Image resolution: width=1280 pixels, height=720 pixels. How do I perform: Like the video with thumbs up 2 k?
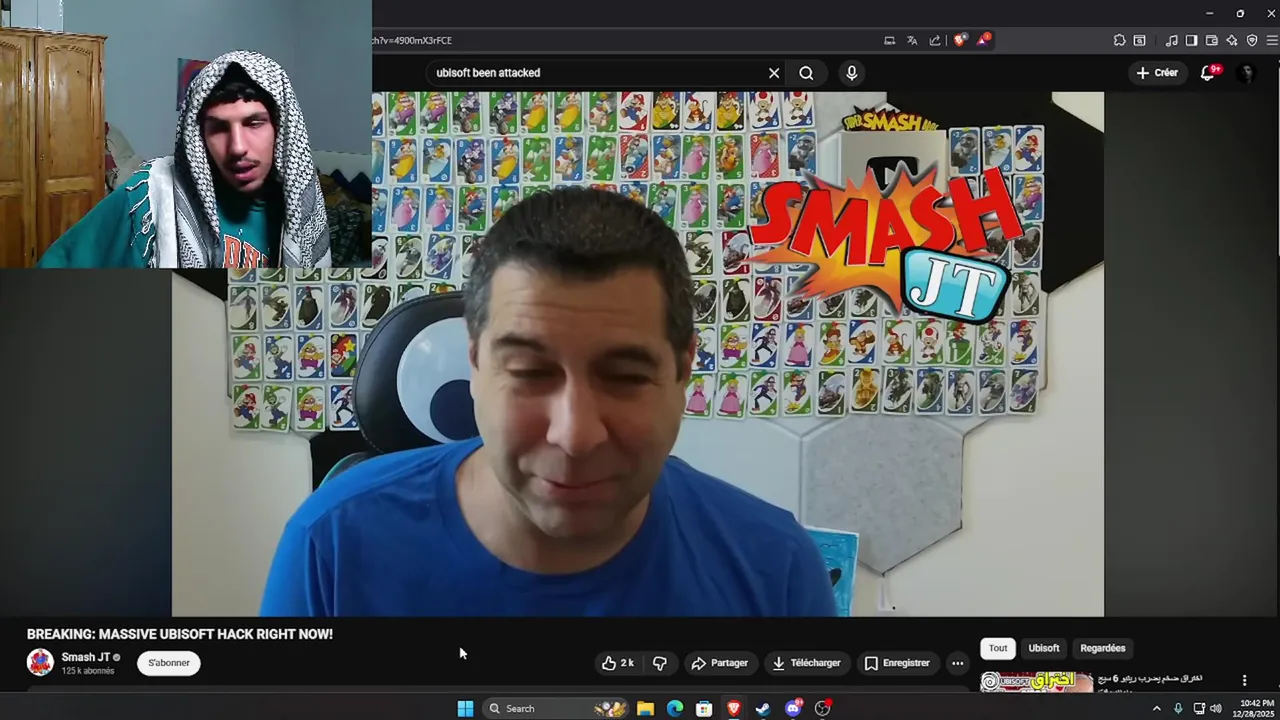click(618, 663)
